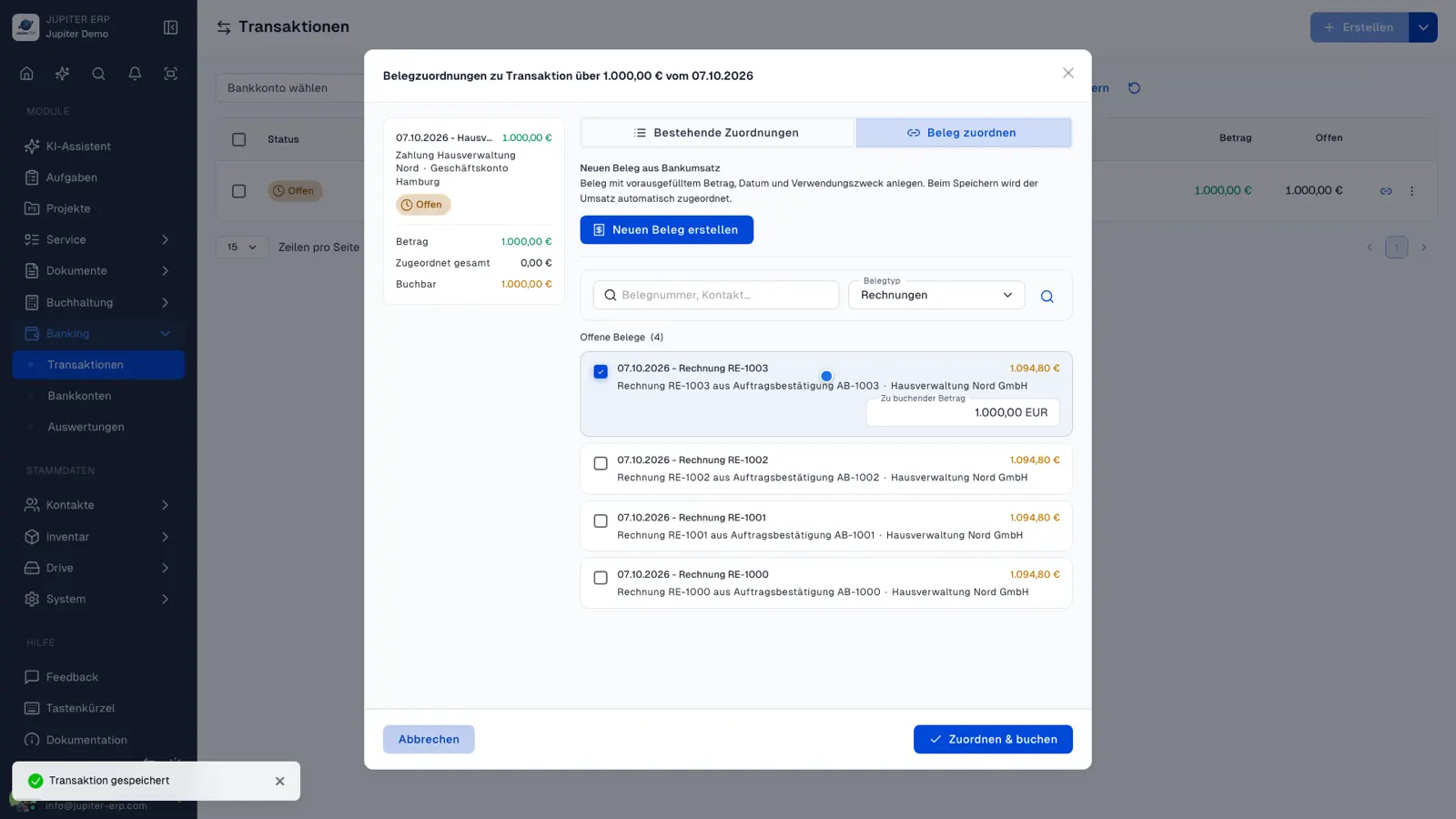This screenshot has height=819, width=1456.
Task: Open the rows-per-page dropdown showing 15
Action: tap(242, 247)
